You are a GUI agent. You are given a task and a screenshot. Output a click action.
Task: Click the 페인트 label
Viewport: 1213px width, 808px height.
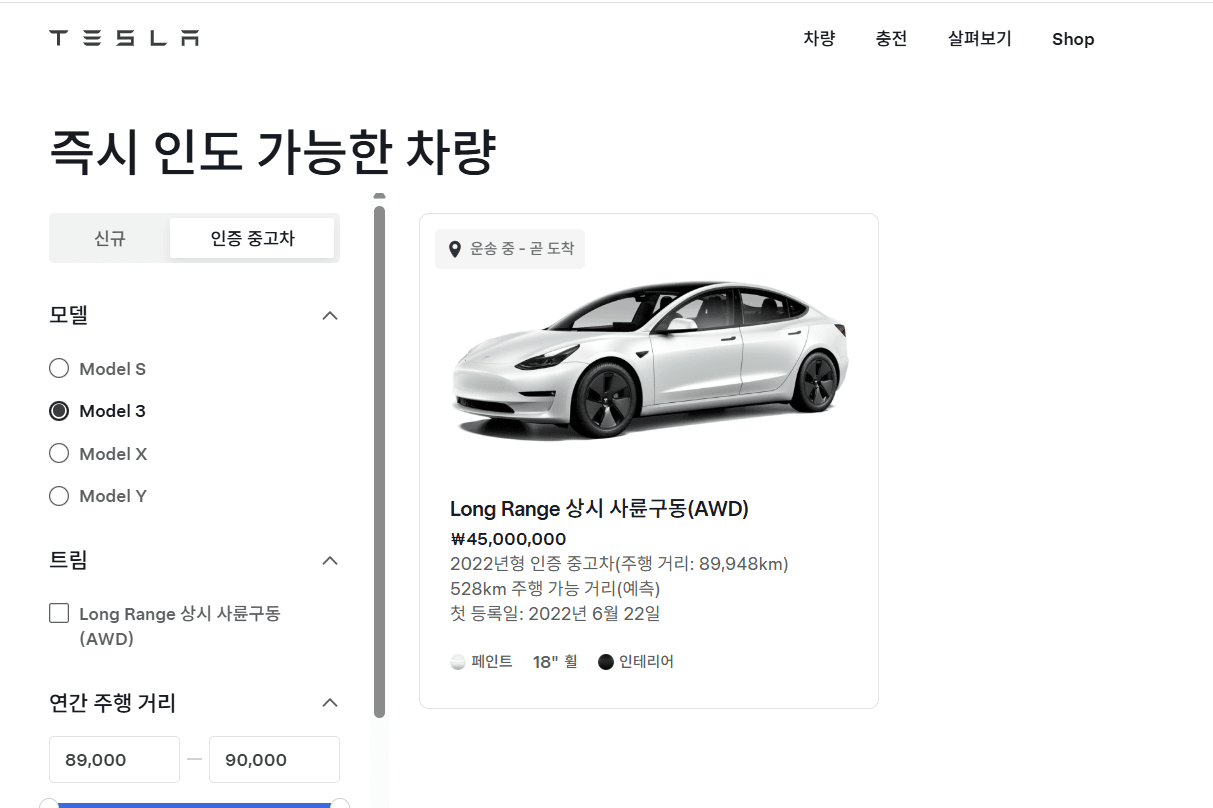492,662
